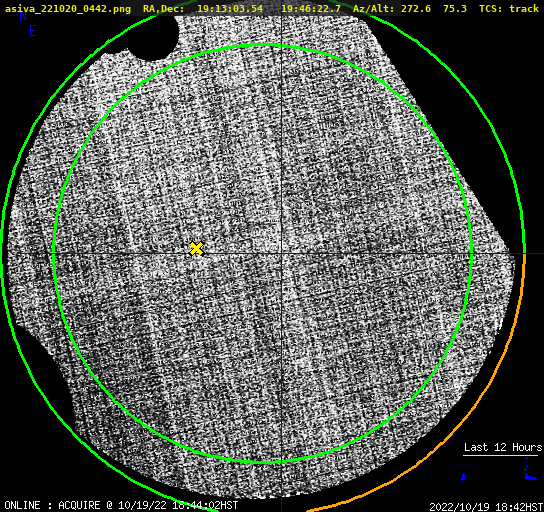Click the blue E east indicator
This screenshot has width=544, height=512.
(33, 31)
